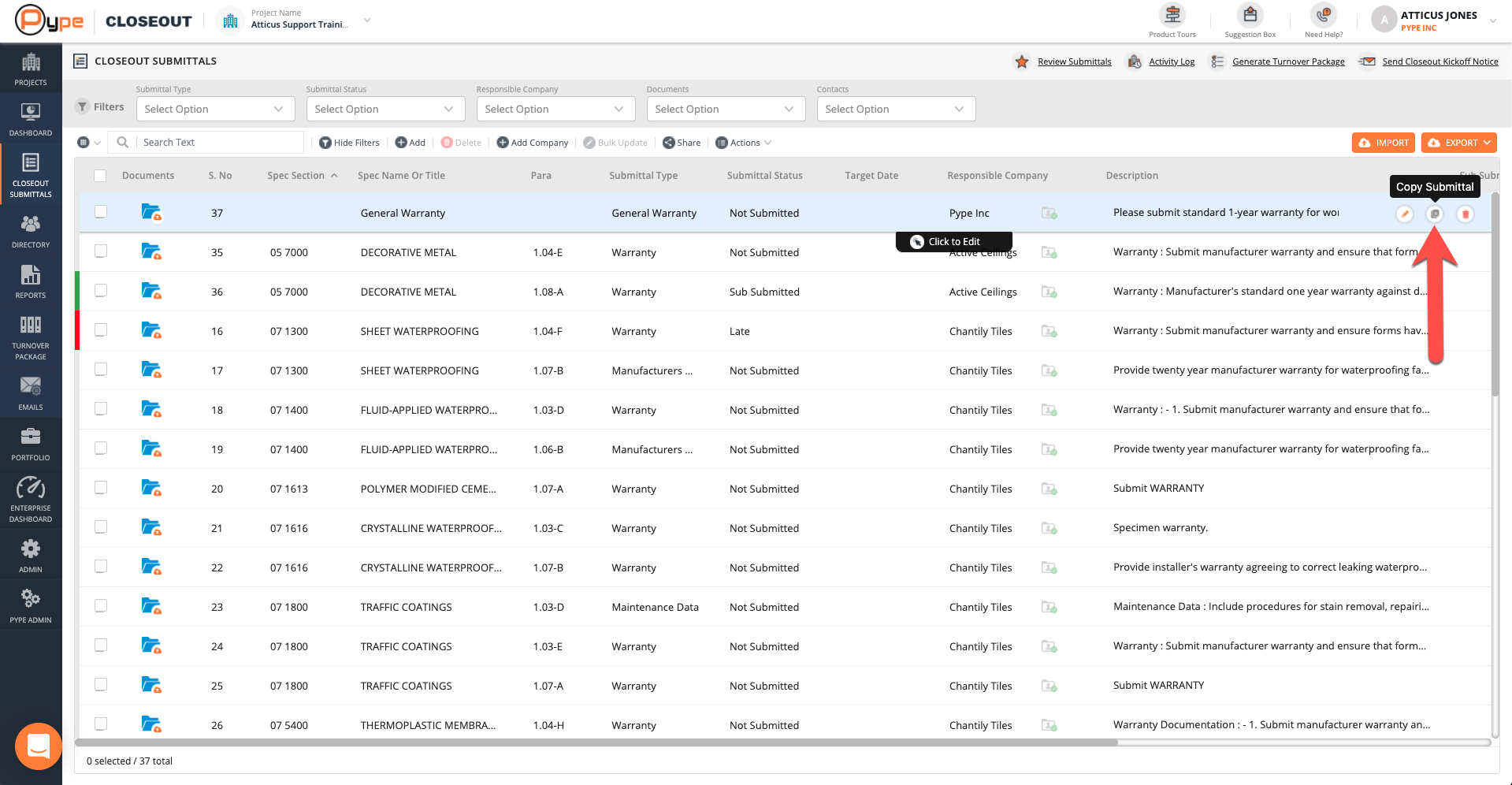Select the checkbox for row 35 DECORATIVE METAL
Image resolution: width=1512 pixels, height=785 pixels.
(x=101, y=251)
